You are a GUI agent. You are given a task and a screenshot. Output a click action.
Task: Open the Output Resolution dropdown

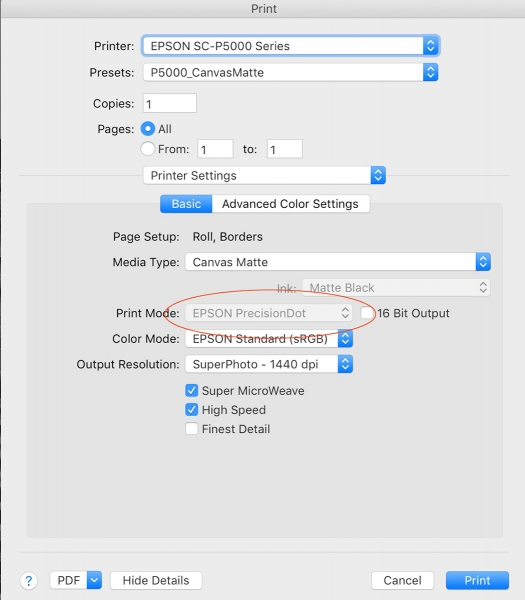pyautogui.click(x=269, y=364)
